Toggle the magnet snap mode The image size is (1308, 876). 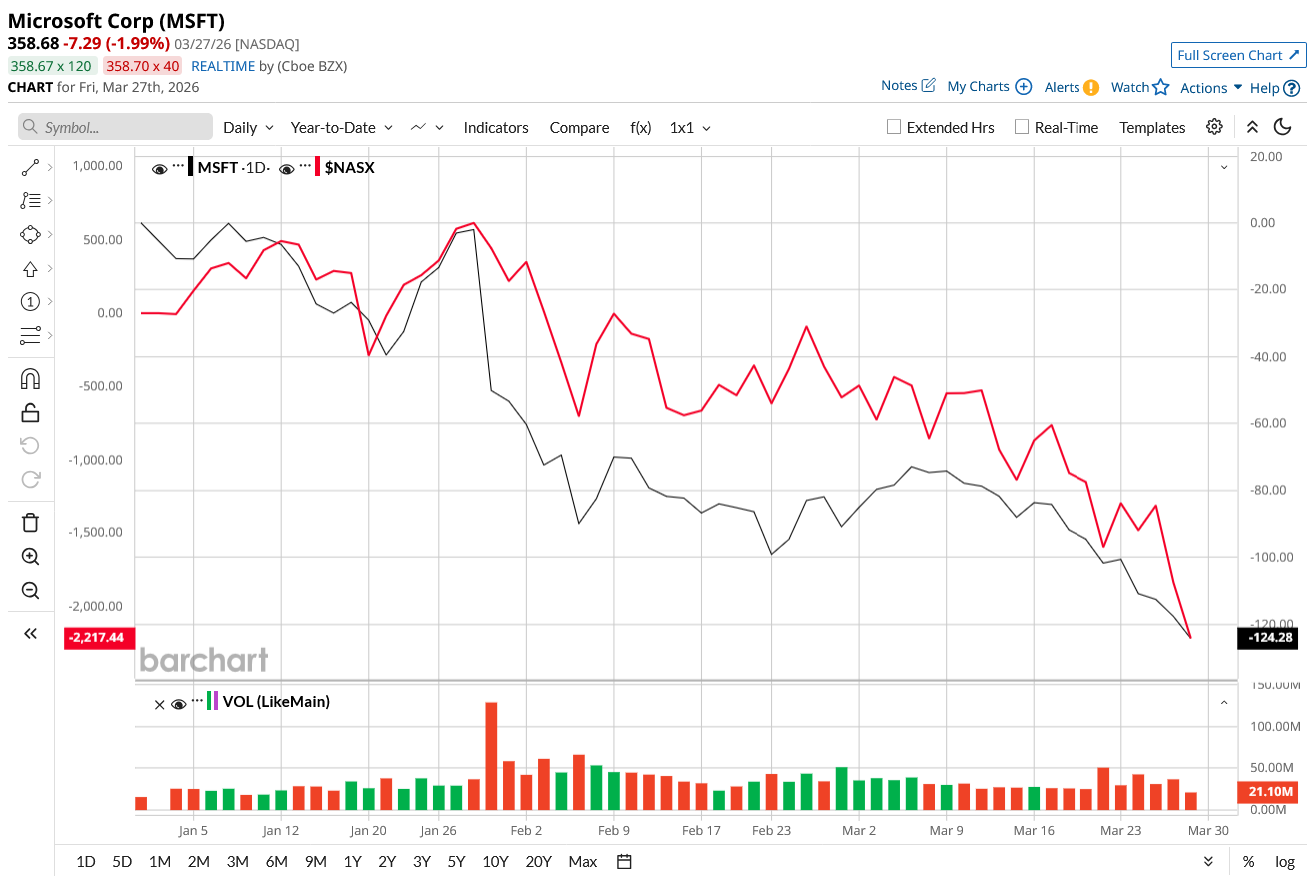(30, 379)
